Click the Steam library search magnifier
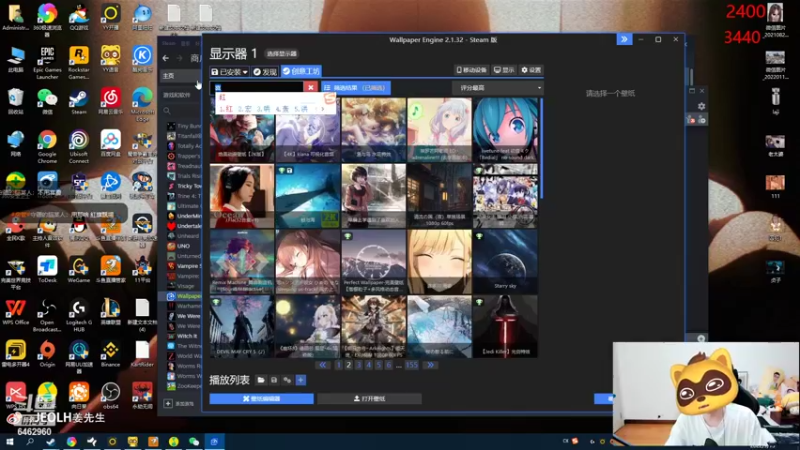The width and height of the screenshot is (800, 450). [x=167, y=111]
